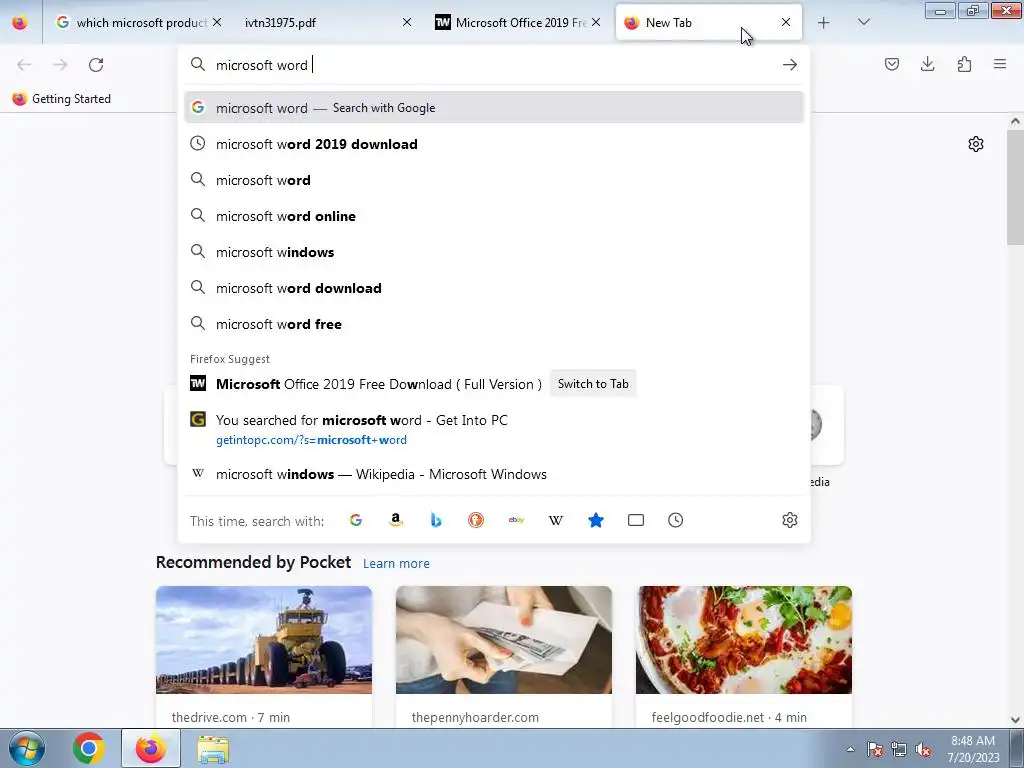Search history using the clock icon
Image resolution: width=1024 pixels, height=768 pixels.
tap(676, 520)
